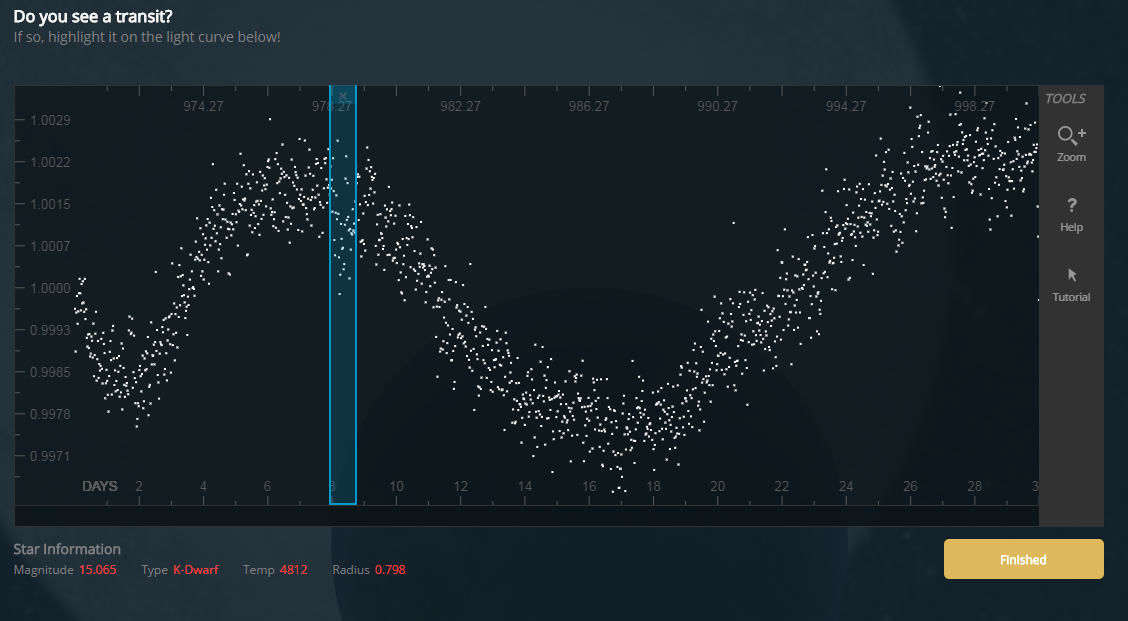Remove the blue transit marker using its x
This screenshot has width=1128, height=621.
343,97
